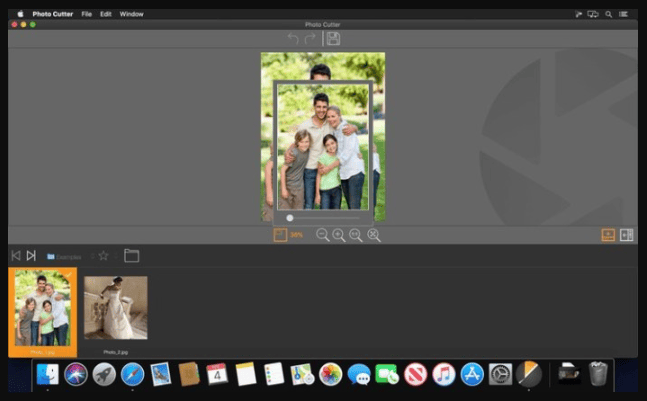Click the Redo arrow in the toolbar

(x=310, y=39)
